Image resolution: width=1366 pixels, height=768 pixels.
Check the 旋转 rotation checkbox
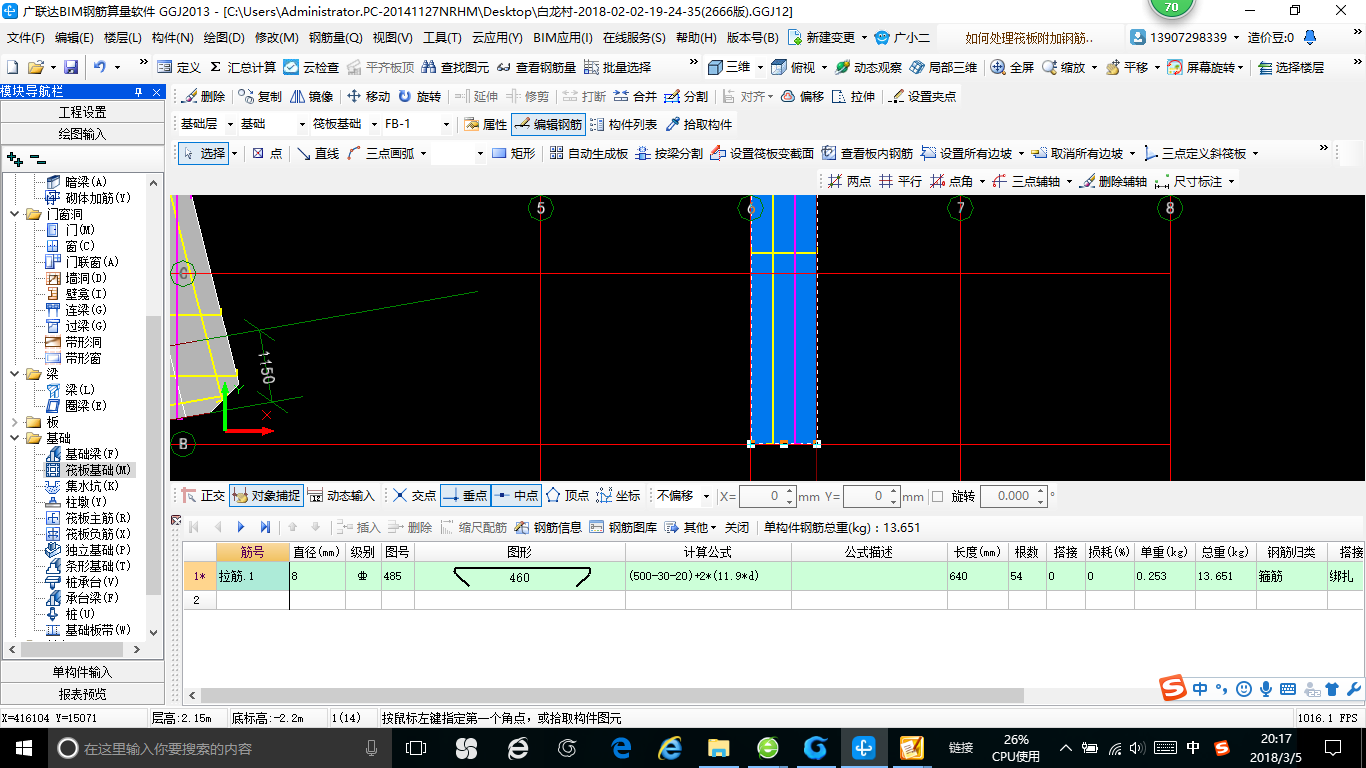[937, 496]
